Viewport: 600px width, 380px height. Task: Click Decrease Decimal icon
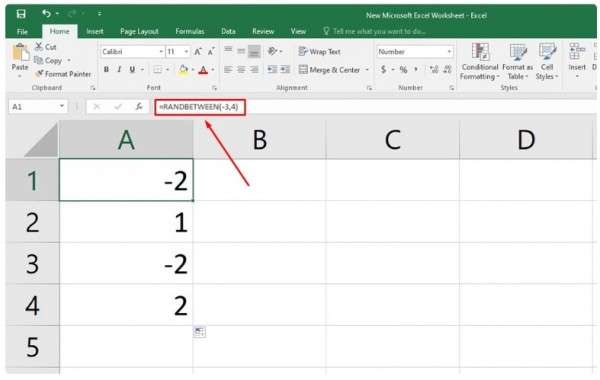pos(447,70)
